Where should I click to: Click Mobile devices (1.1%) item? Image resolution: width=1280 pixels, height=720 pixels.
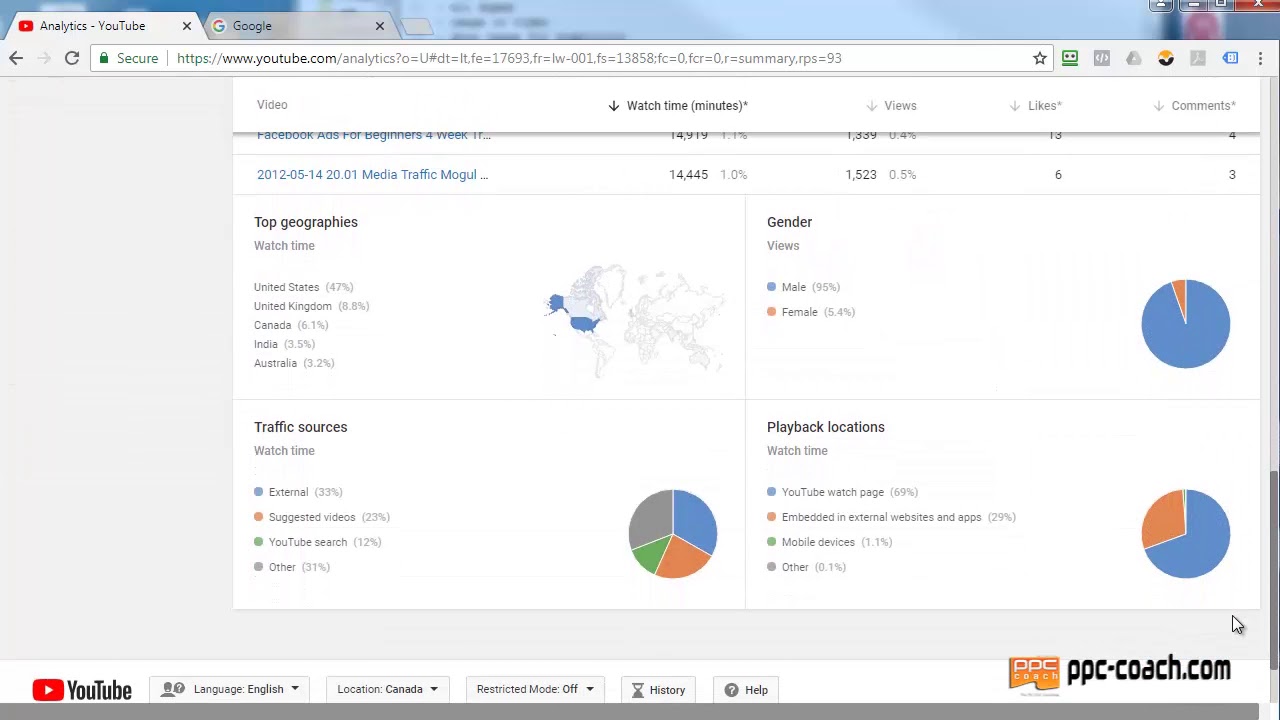point(829,542)
